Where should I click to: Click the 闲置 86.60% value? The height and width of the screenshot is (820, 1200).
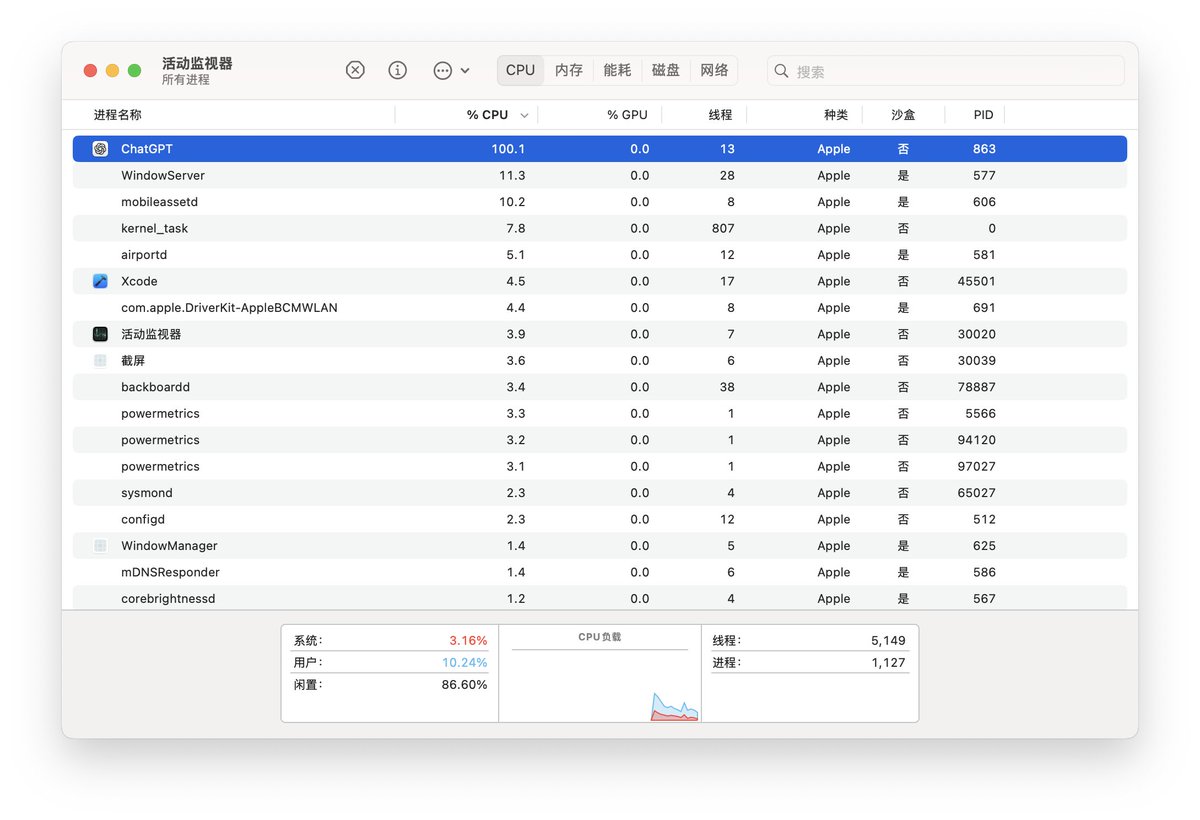point(464,685)
